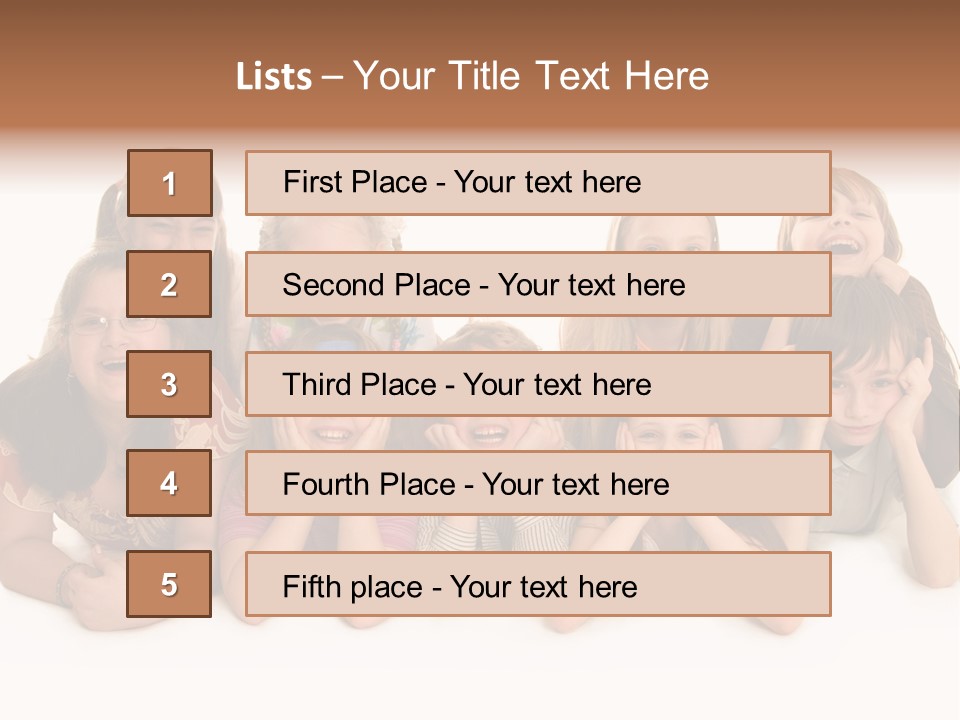Click the number 1 box

click(169, 183)
